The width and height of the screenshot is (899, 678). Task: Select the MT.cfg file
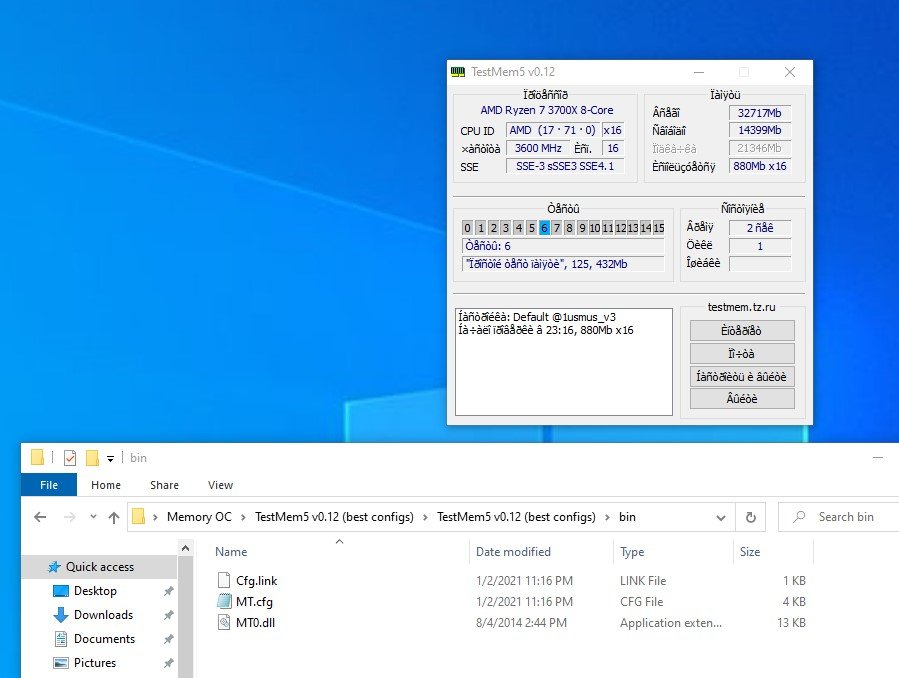click(254, 602)
